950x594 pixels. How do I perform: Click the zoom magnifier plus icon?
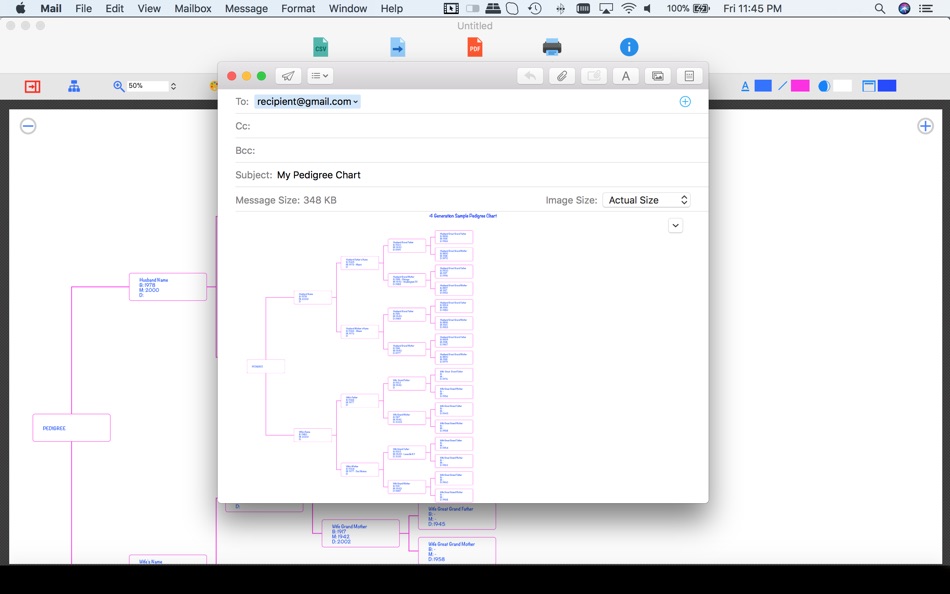119,86
